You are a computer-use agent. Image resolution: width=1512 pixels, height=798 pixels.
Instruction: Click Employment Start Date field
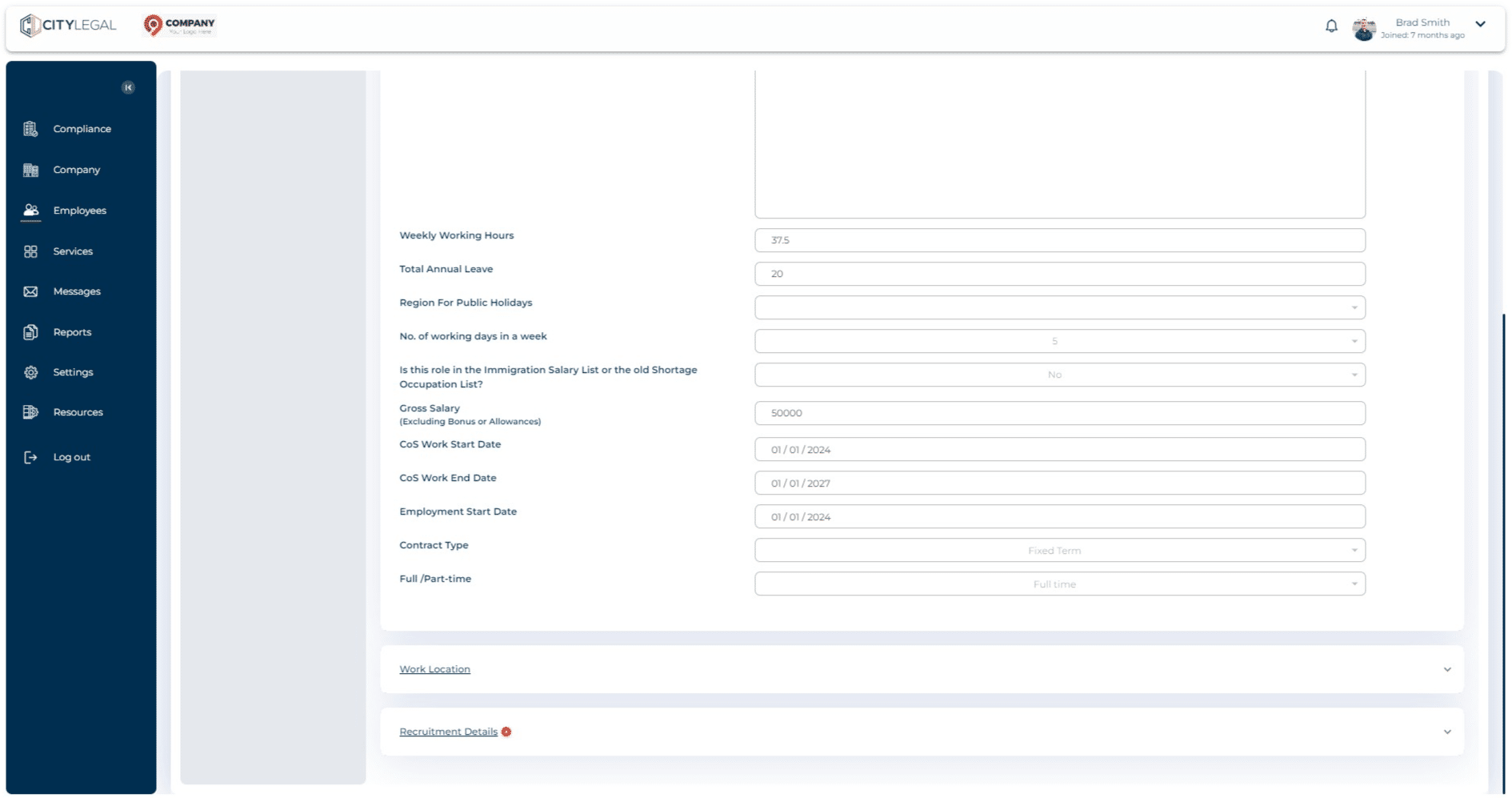click(1059, 516)
